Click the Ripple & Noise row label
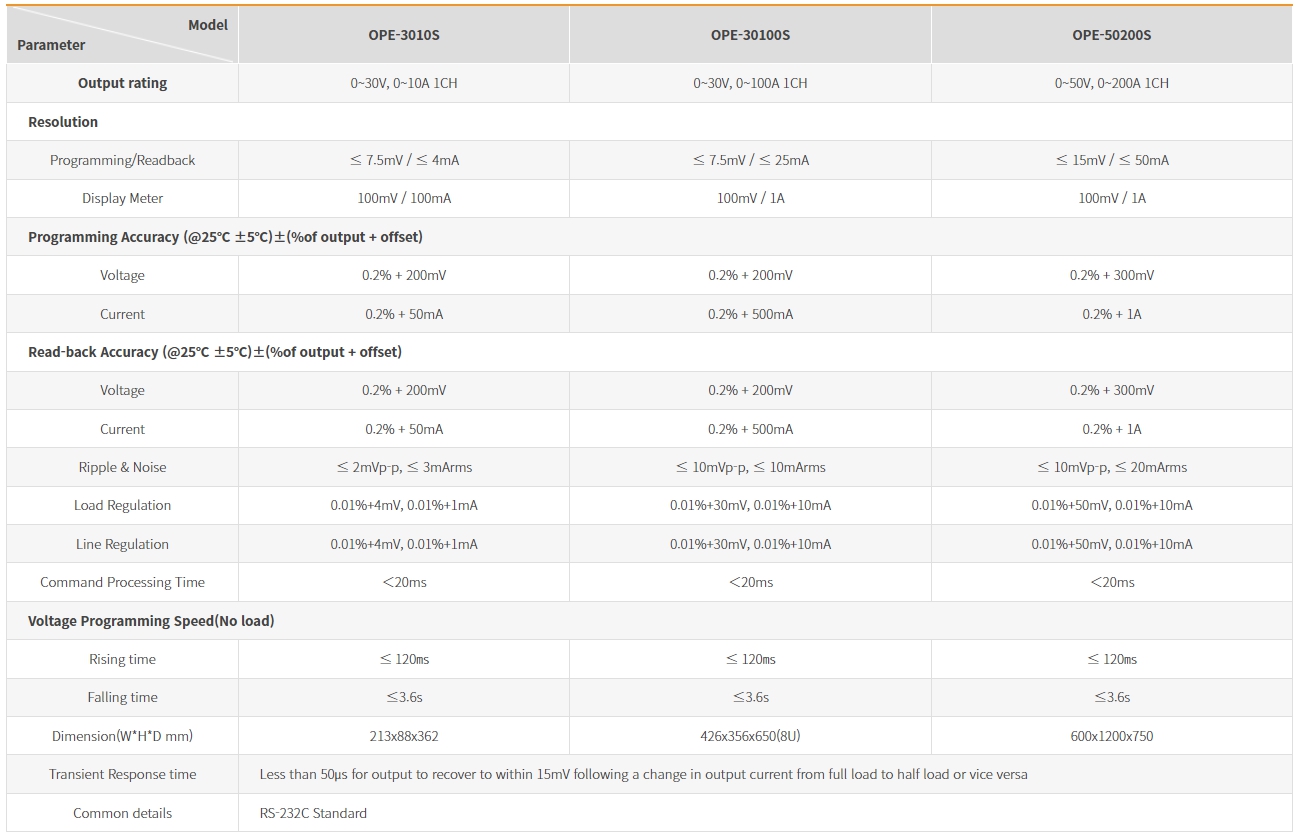The width and height of the screenshot is (1297, 836). pos(122,467)
